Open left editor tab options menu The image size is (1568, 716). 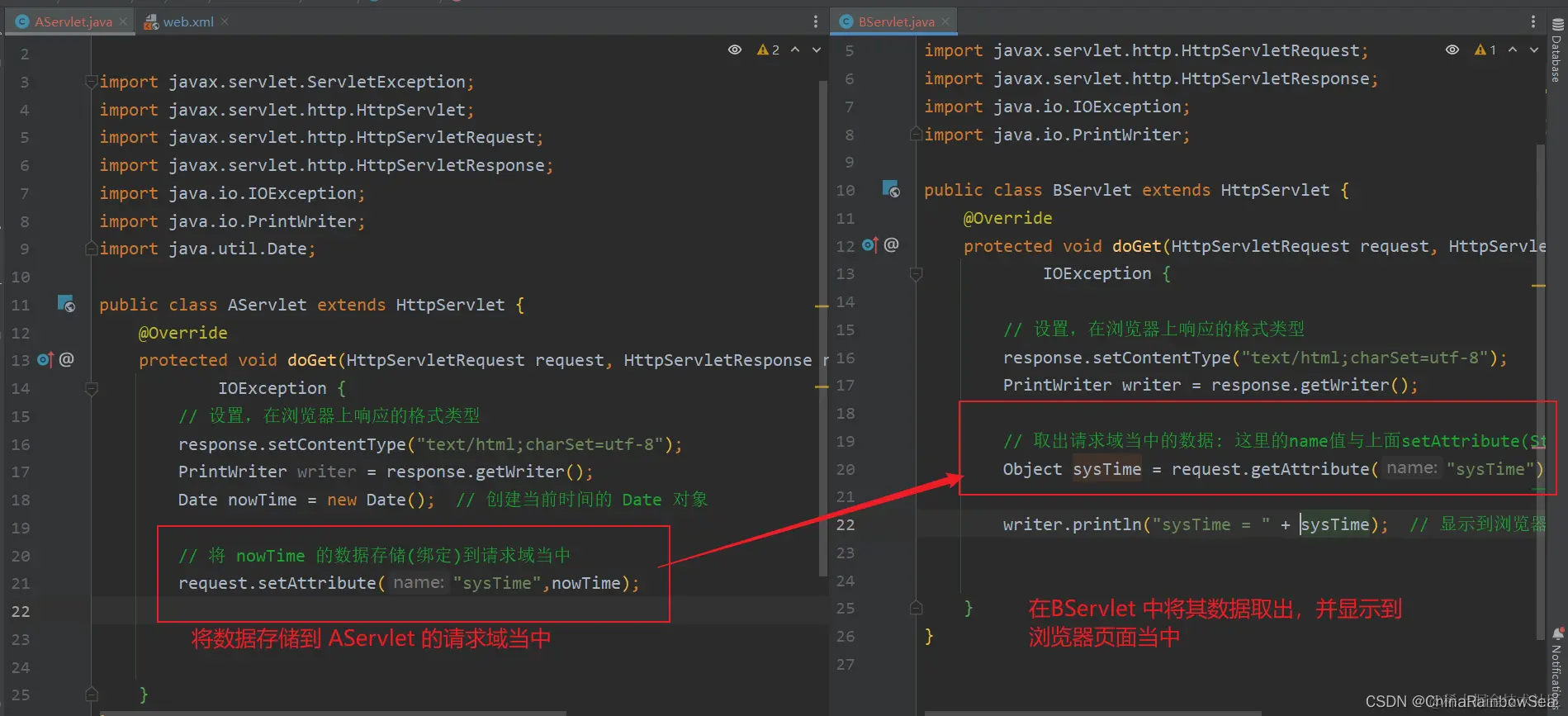(815, 21)
